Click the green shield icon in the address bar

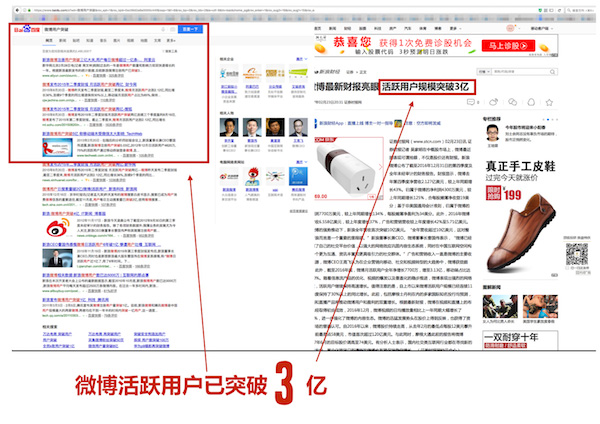coord(540,10)
